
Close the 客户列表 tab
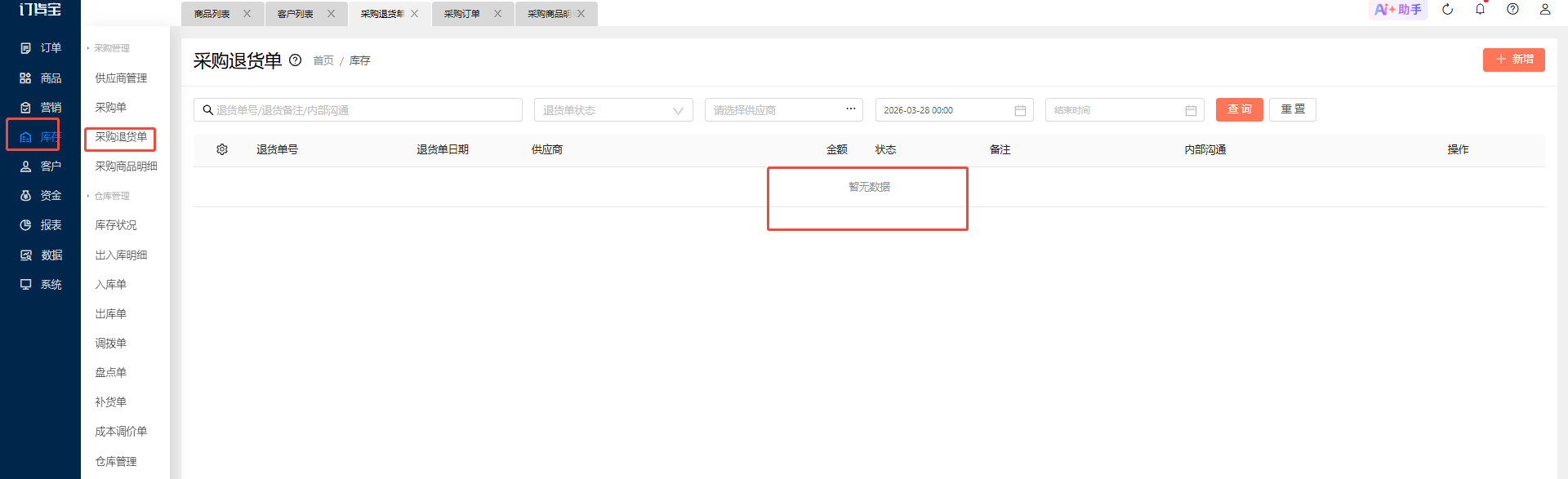[331, 14]
